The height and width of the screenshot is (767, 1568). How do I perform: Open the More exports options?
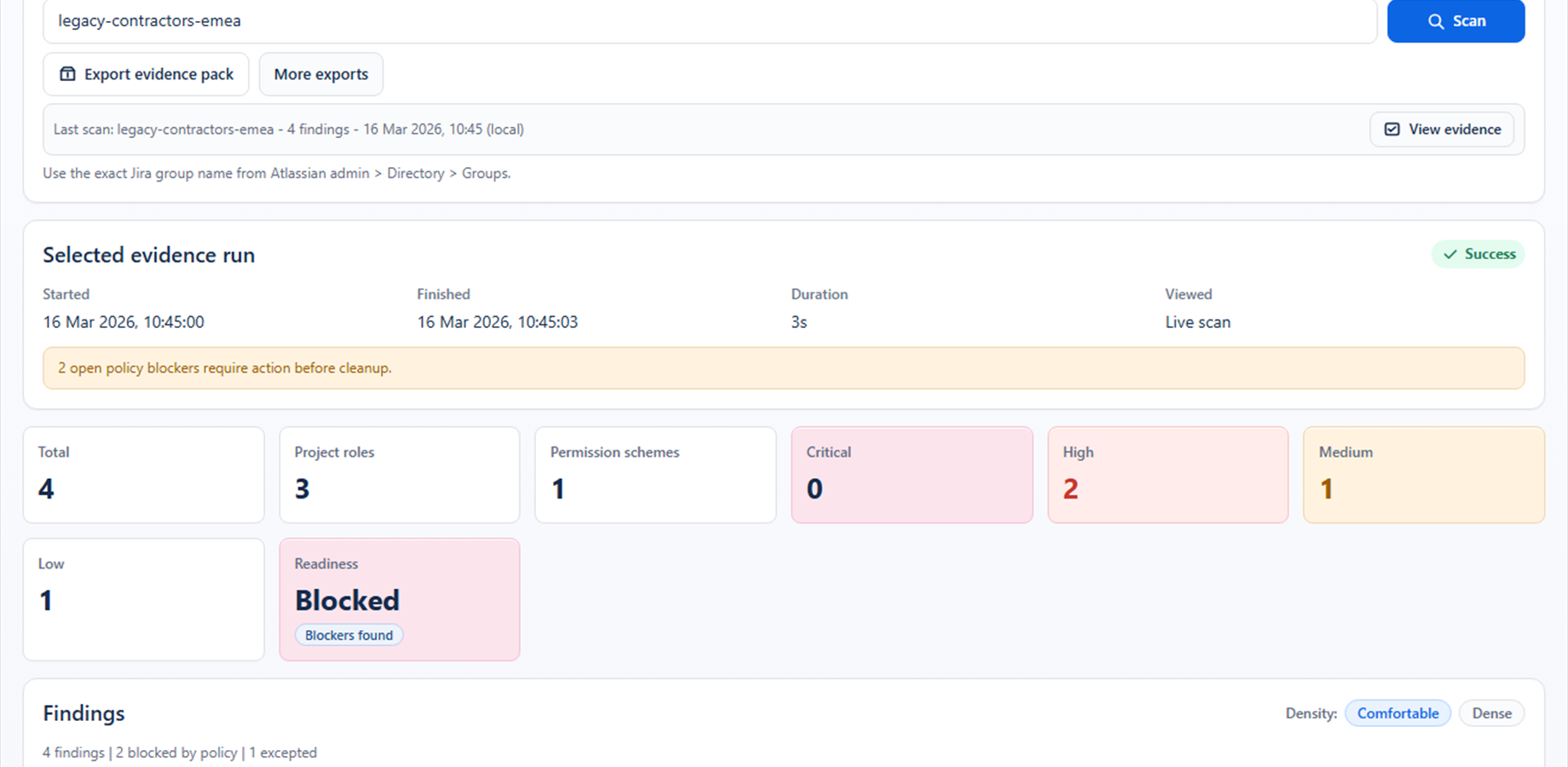[321, 74]
